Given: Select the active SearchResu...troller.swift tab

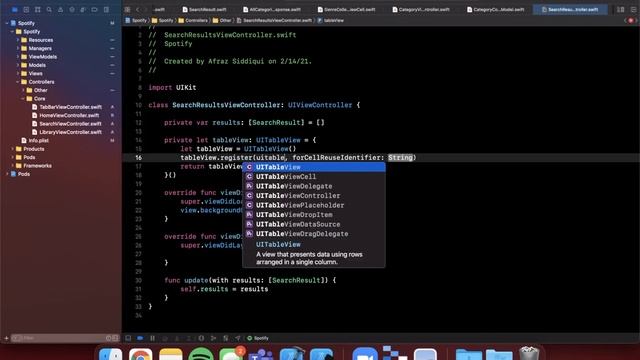Looking at the screenshot, I should 570,9.
